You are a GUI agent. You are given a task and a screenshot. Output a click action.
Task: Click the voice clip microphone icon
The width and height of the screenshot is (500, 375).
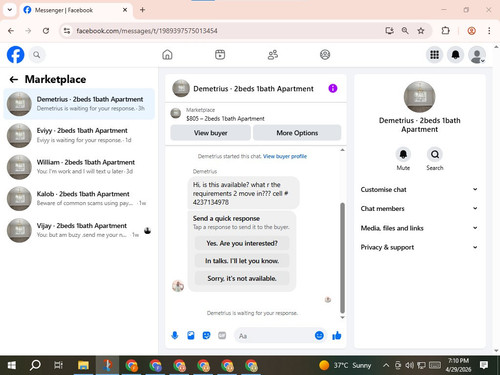pos(175,335)
